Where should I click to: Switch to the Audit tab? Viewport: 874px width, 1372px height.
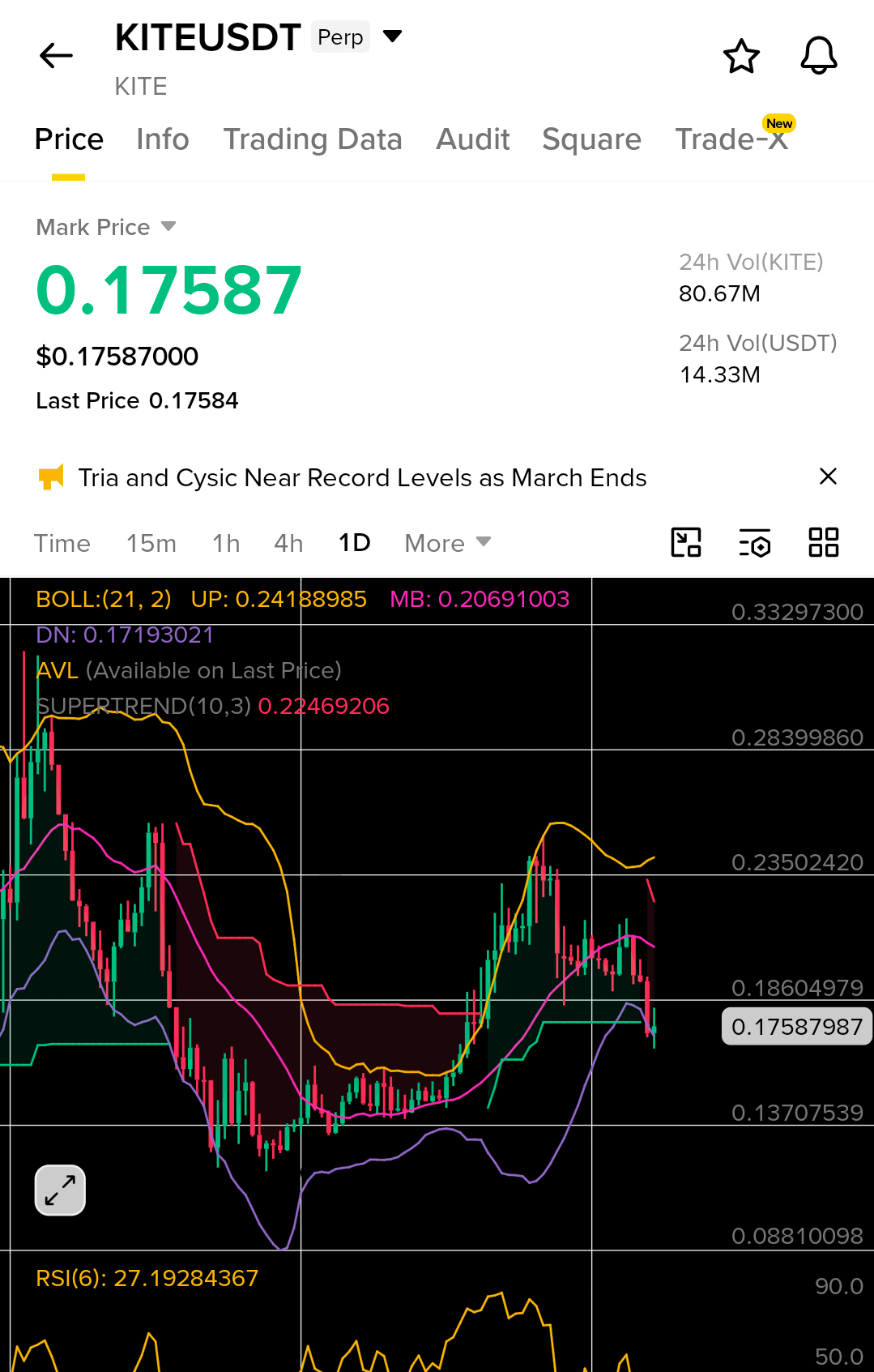(x=473, y=139)
